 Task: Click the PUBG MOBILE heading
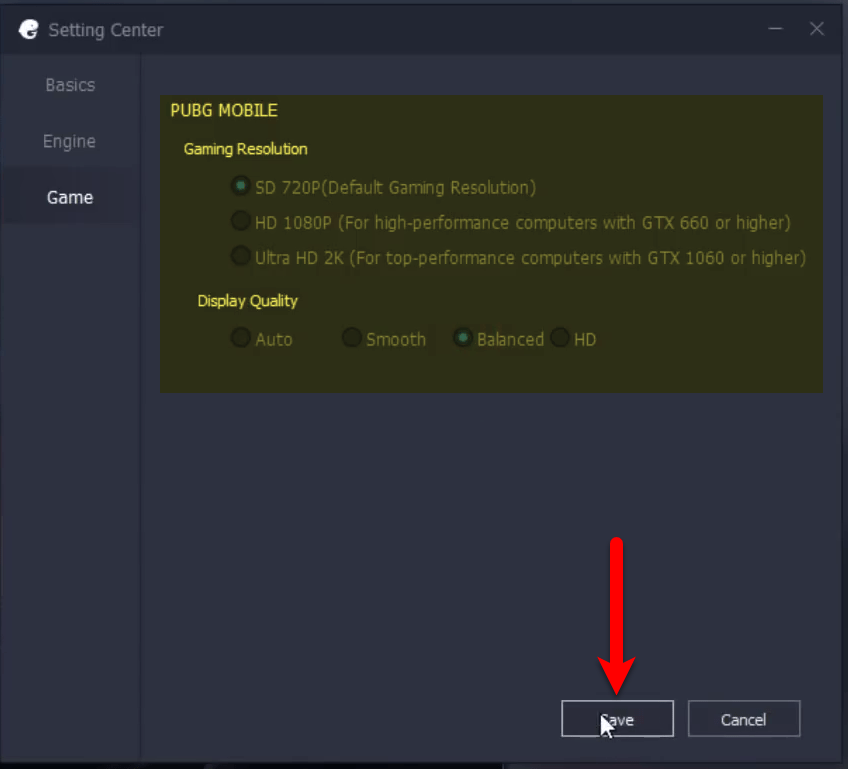pos(224,110)
